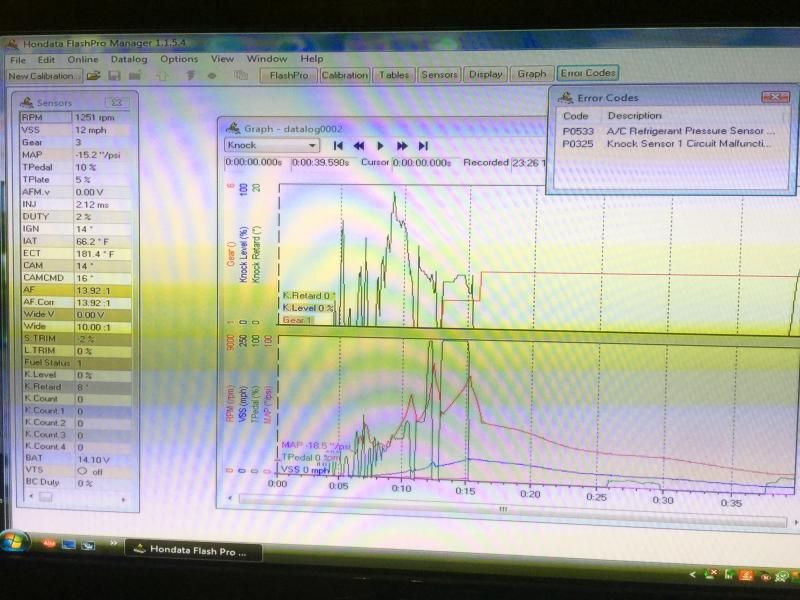This screenshot has height=600, width=800.
Task: Close the Sensors panel
Action: pos(115,102)
